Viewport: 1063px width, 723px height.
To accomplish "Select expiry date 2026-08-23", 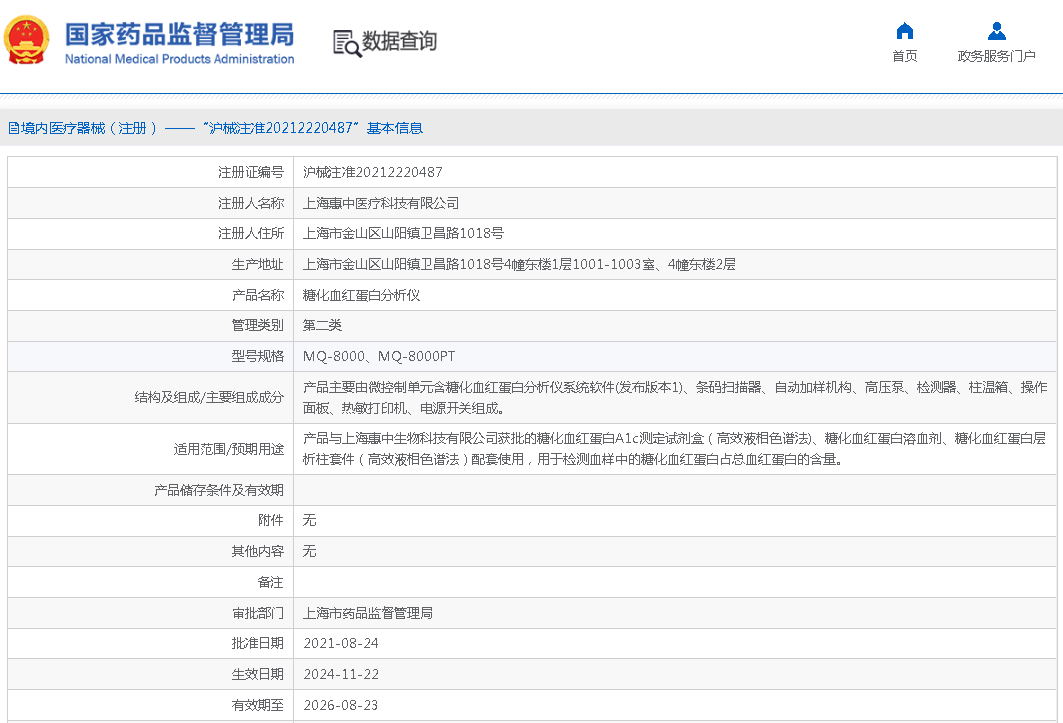I will point(340,705).
